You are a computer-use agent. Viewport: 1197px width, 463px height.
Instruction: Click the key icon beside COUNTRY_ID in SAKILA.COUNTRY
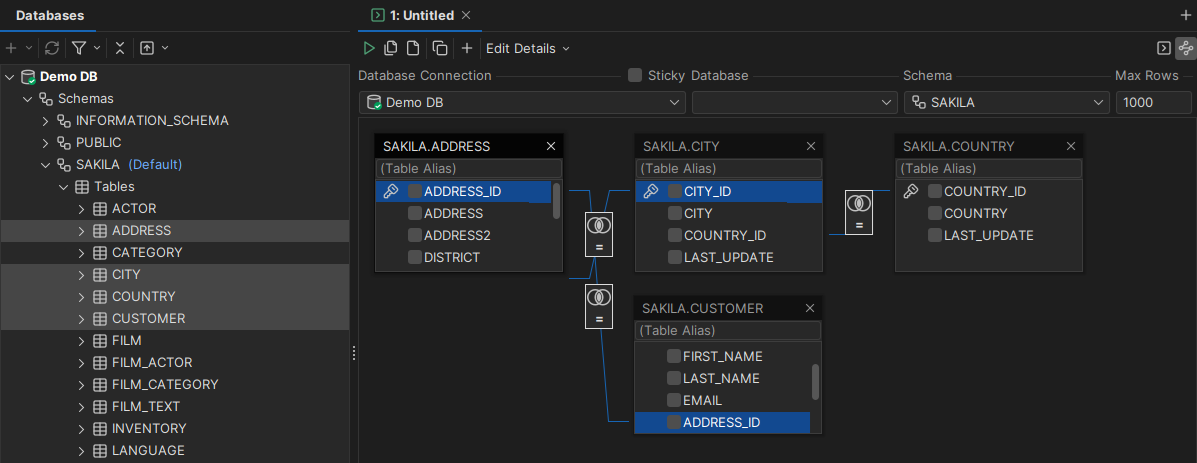coord(910,191)
